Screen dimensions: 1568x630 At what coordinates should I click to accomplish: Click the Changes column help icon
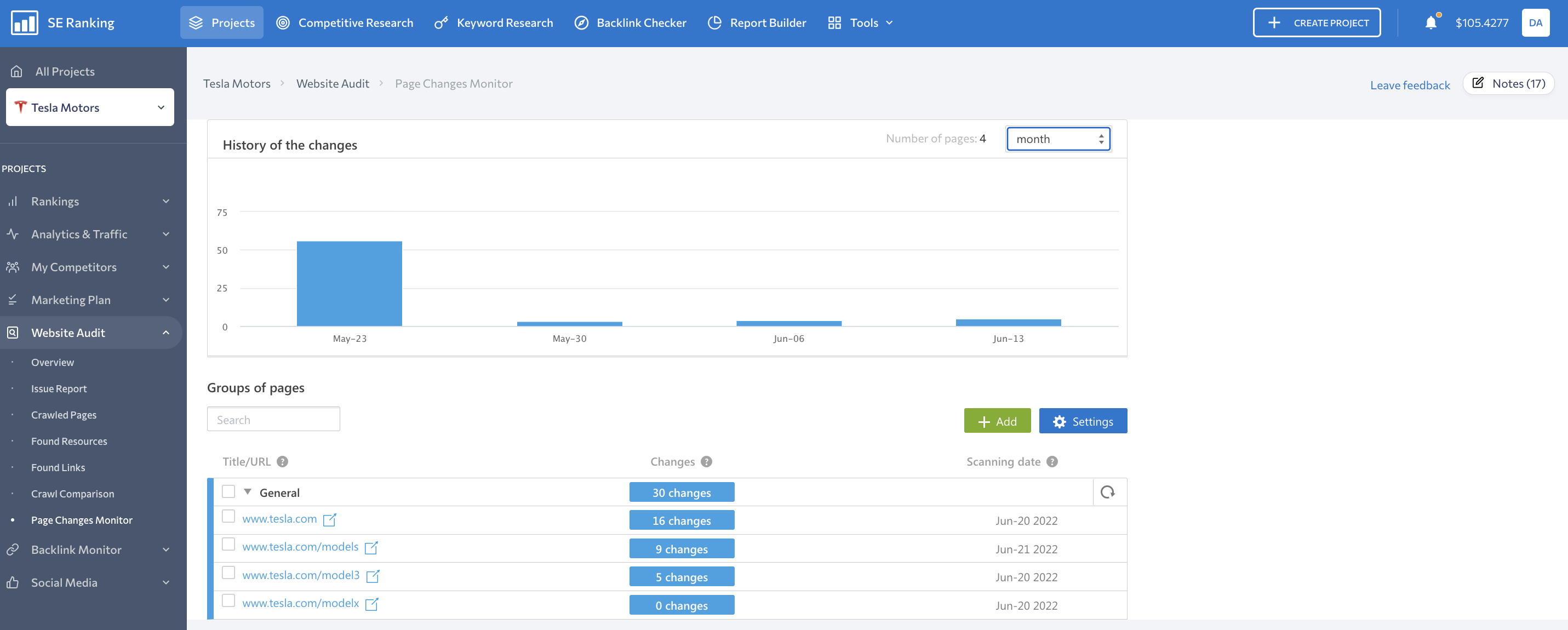706,461
